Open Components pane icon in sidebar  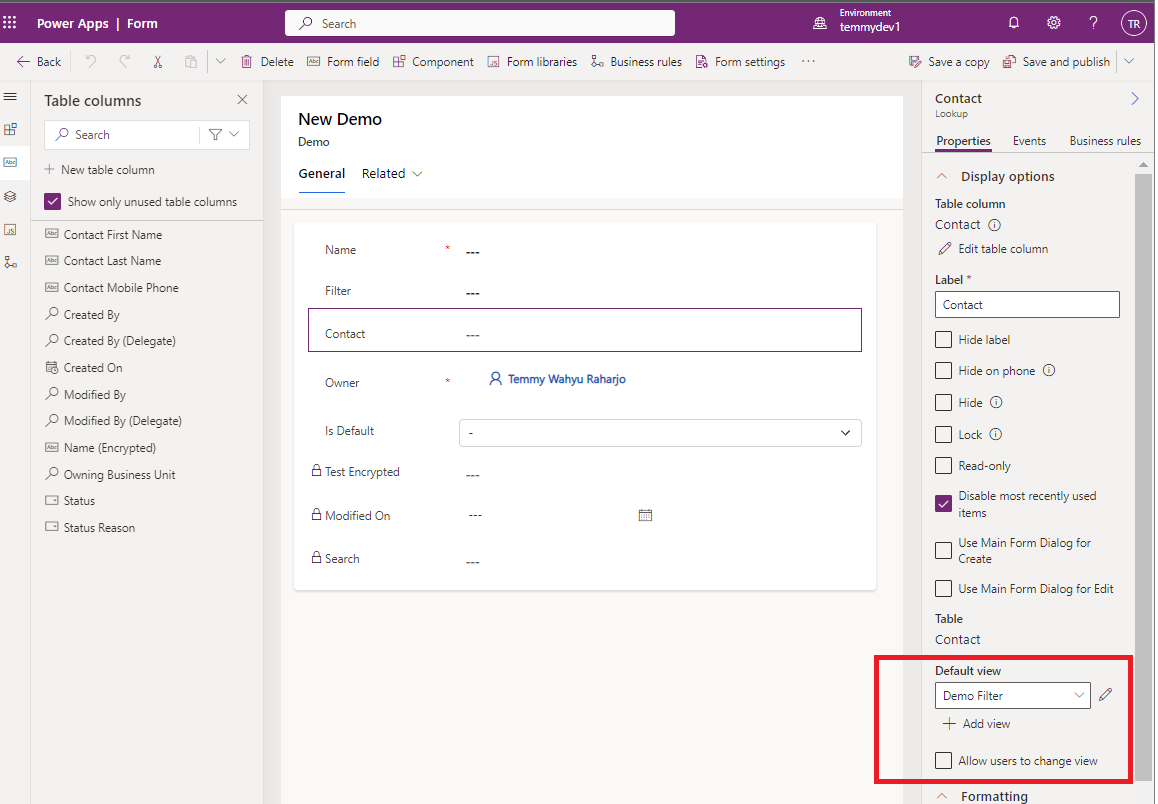click(x=10, y=129)
